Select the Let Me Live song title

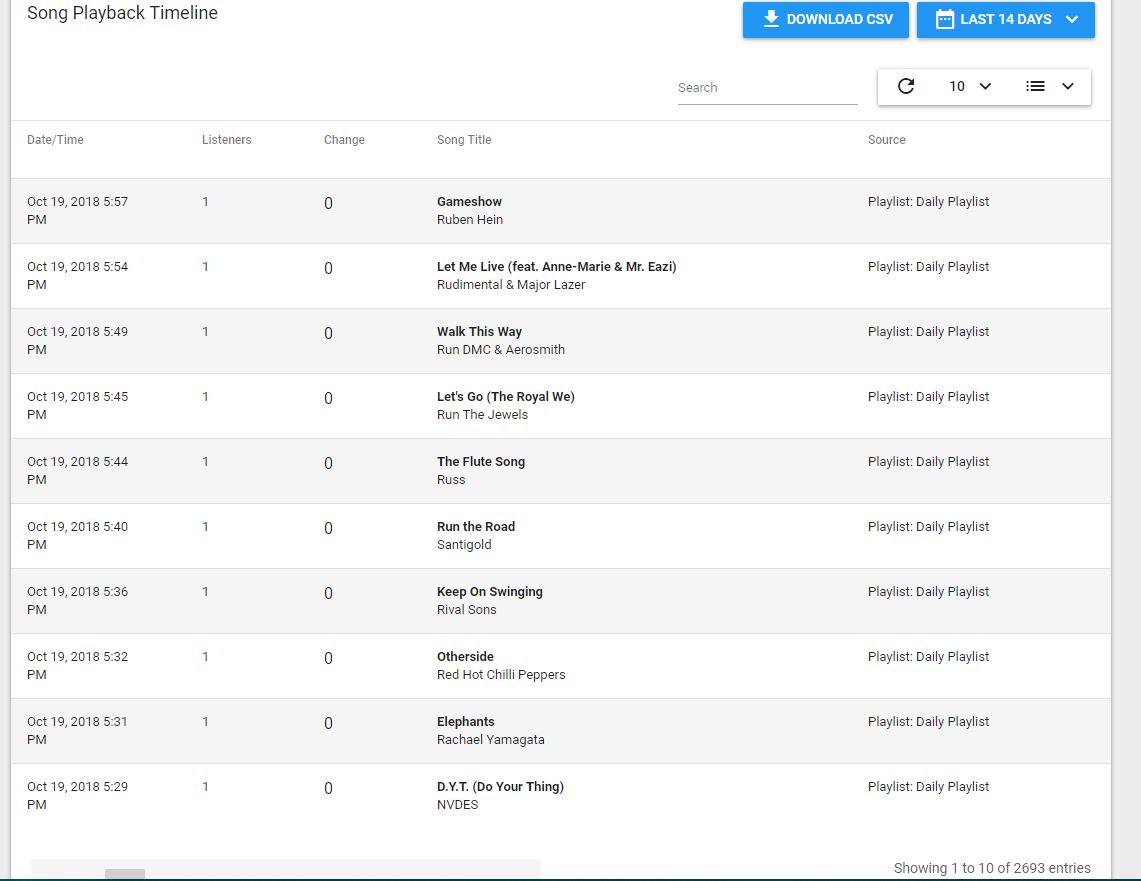click(x=557, y=266)
